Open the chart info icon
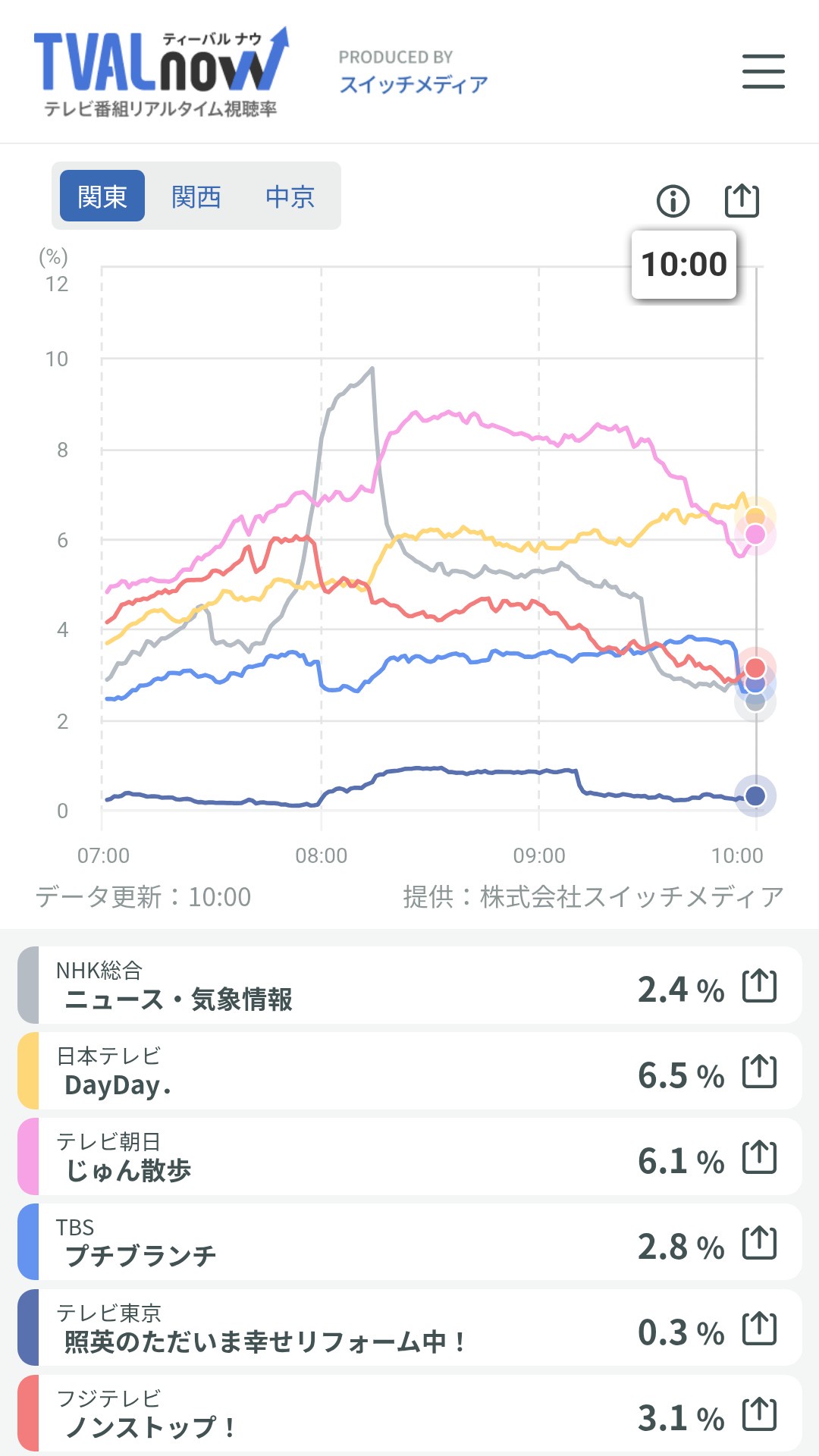 (673, 201)
